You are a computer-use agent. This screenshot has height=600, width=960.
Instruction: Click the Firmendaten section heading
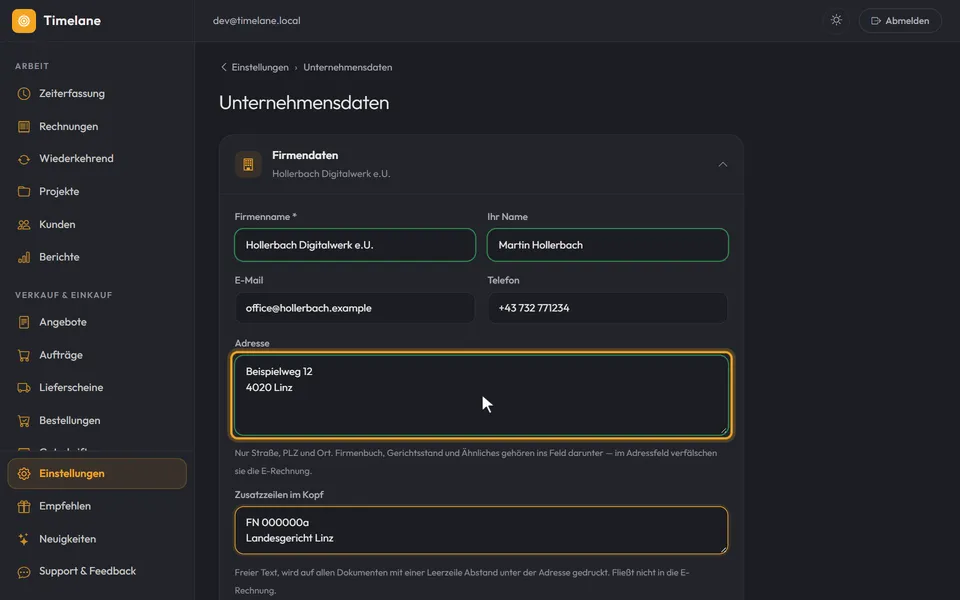pyautogui.click(x=305, y=156)
